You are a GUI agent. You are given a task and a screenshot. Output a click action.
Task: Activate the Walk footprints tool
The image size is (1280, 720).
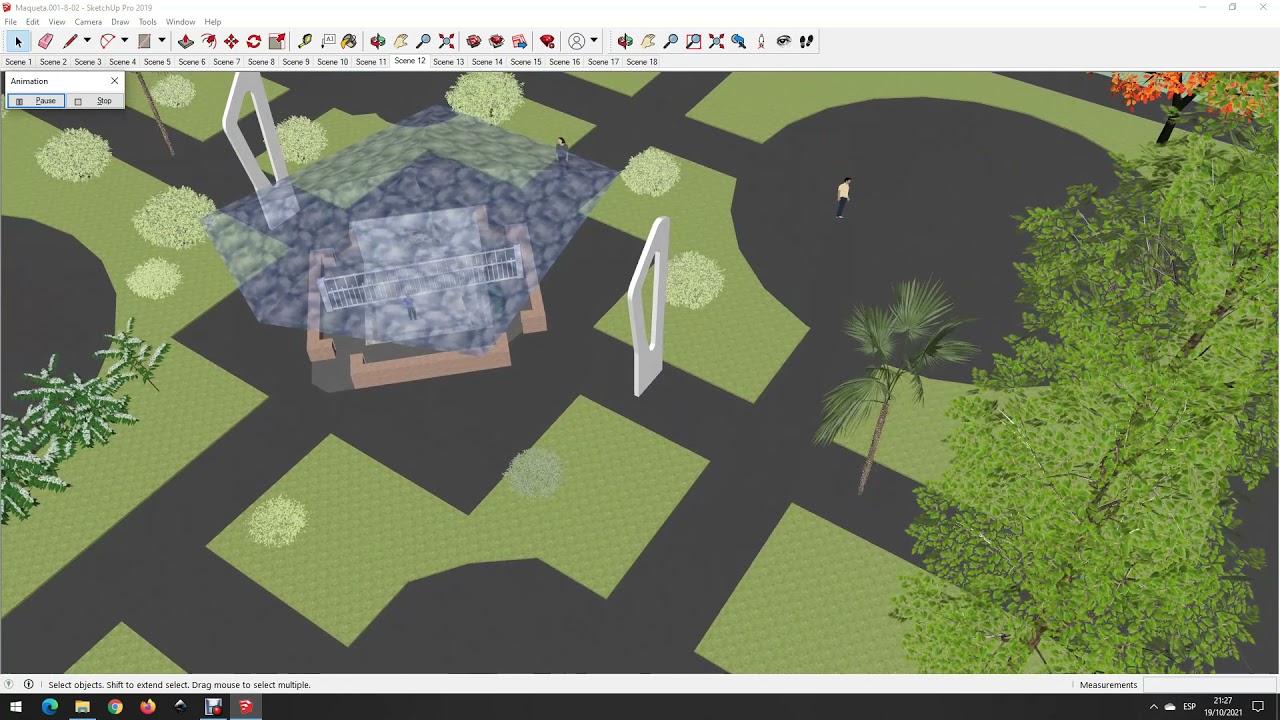pos(806,41)
